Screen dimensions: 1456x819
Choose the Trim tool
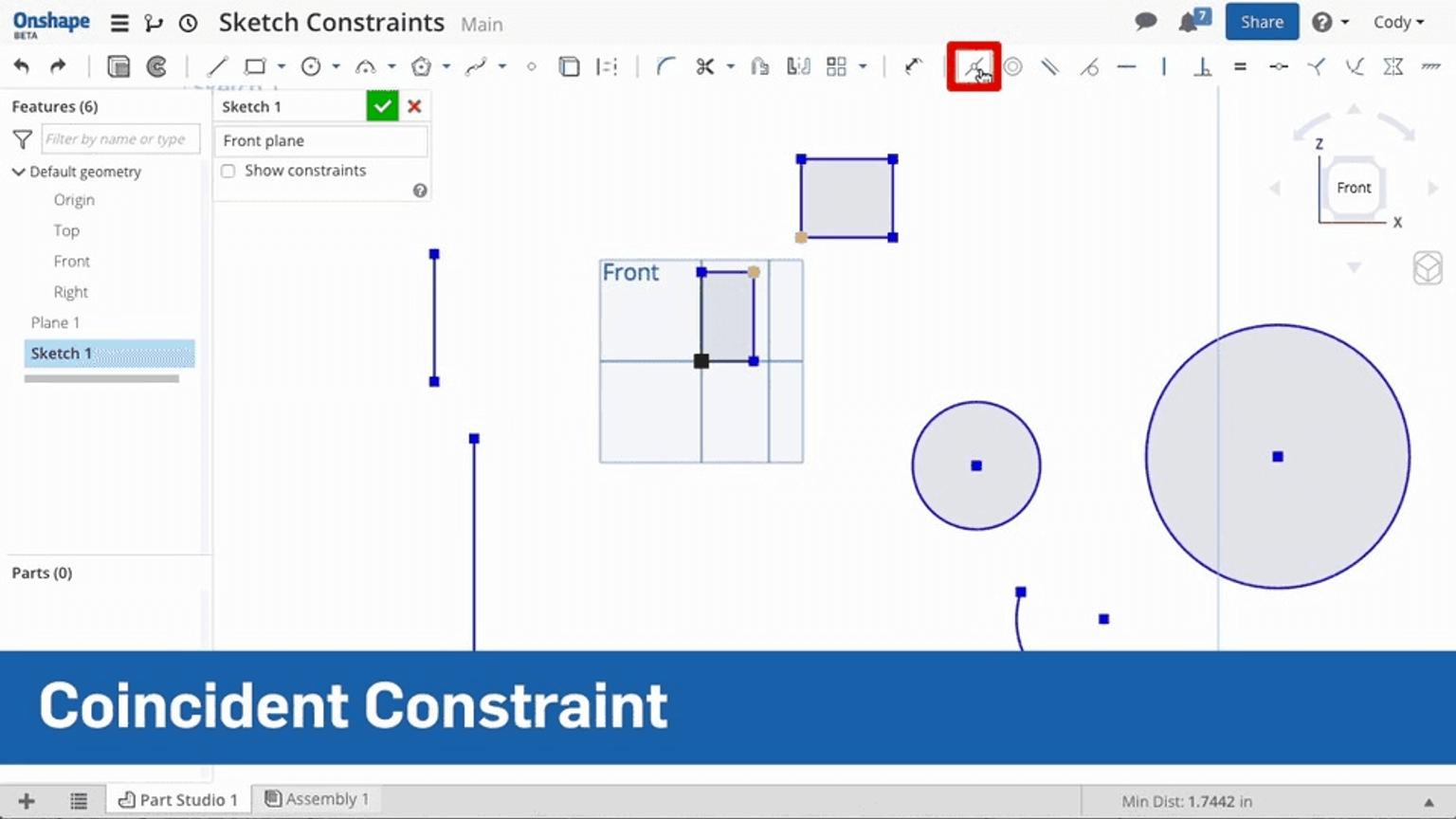(705, 66)
